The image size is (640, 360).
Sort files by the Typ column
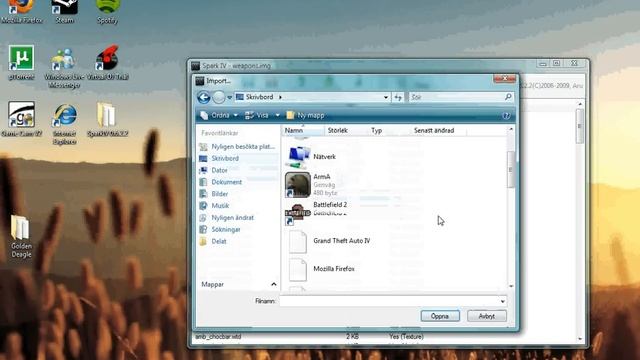pyautogui.click(x=389, y=130)
